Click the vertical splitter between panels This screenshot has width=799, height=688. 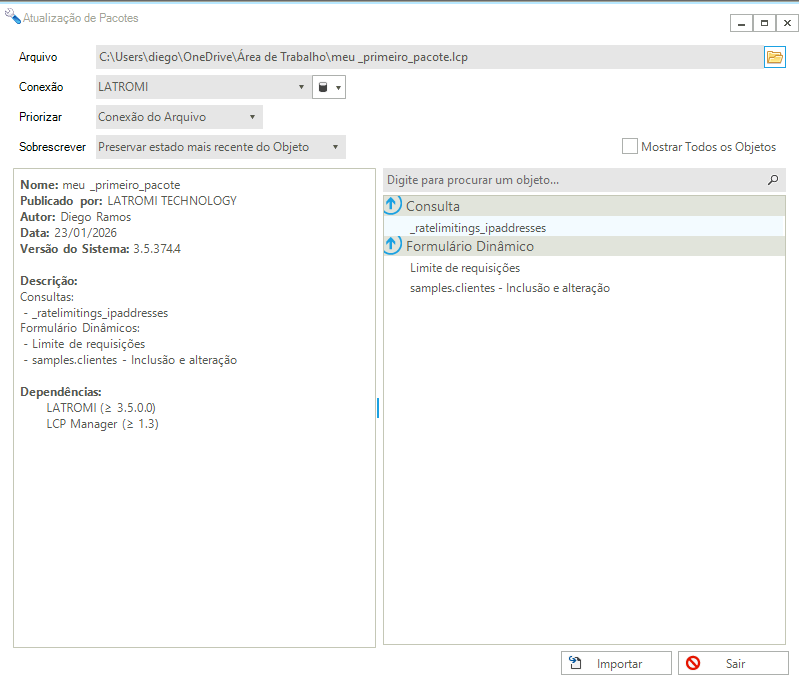coord(378,408)
